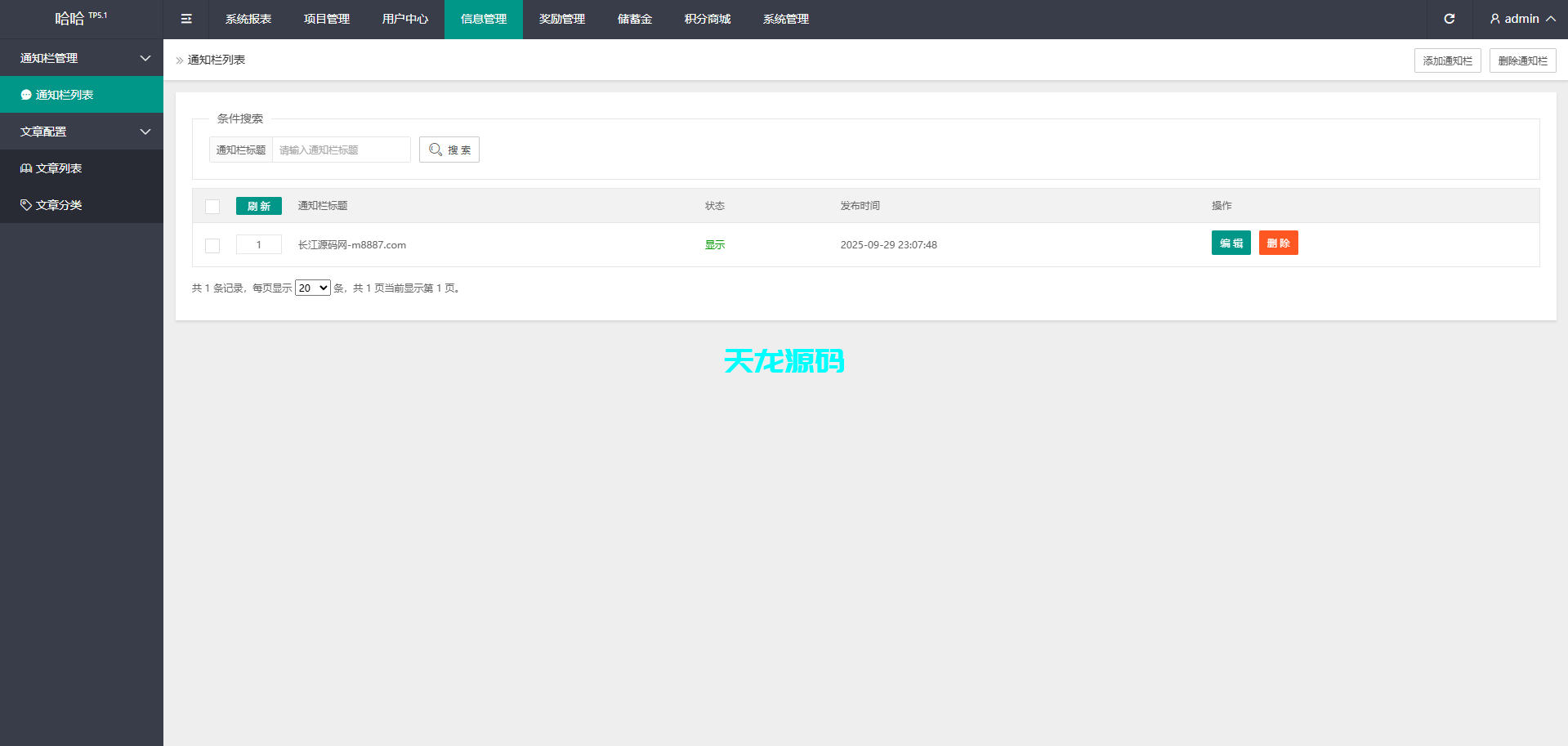The height and width of the screenshot is (746, 1568).
Task: Click the book icon beside 文章列表
Action: pos(25,168)
